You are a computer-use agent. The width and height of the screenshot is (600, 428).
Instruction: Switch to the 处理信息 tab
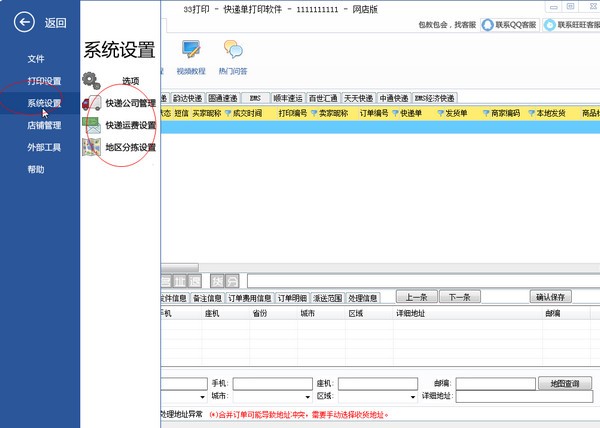(x=363, y=298)
